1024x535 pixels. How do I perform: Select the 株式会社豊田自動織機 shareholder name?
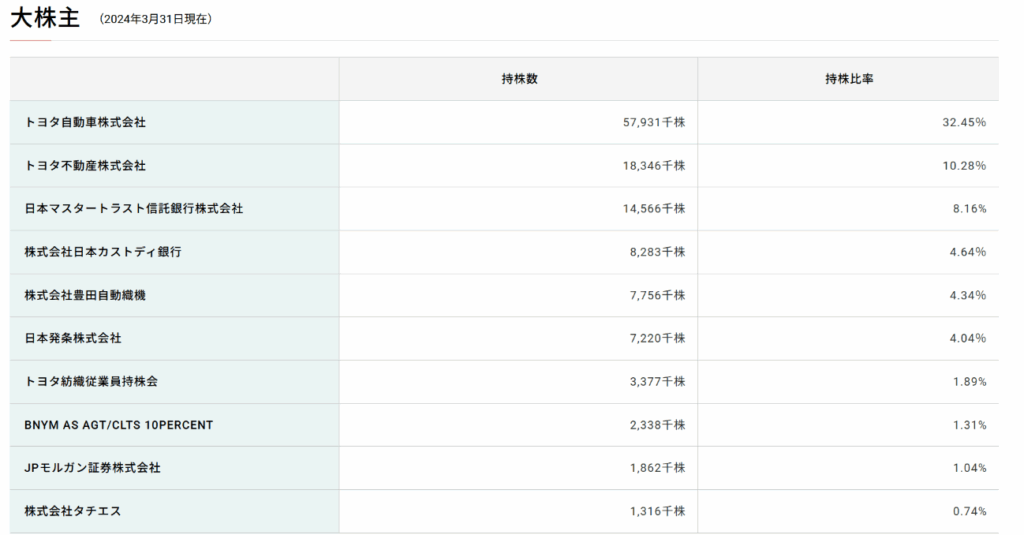(85, 295)
